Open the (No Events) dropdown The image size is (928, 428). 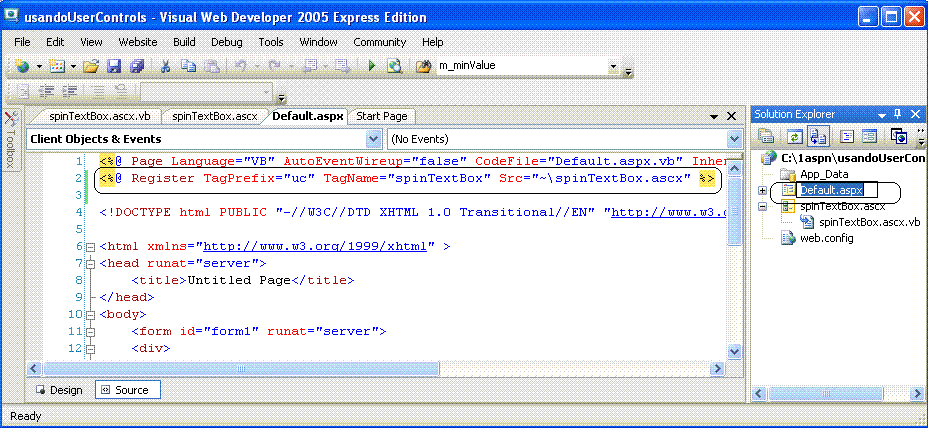tap(734, 140)
